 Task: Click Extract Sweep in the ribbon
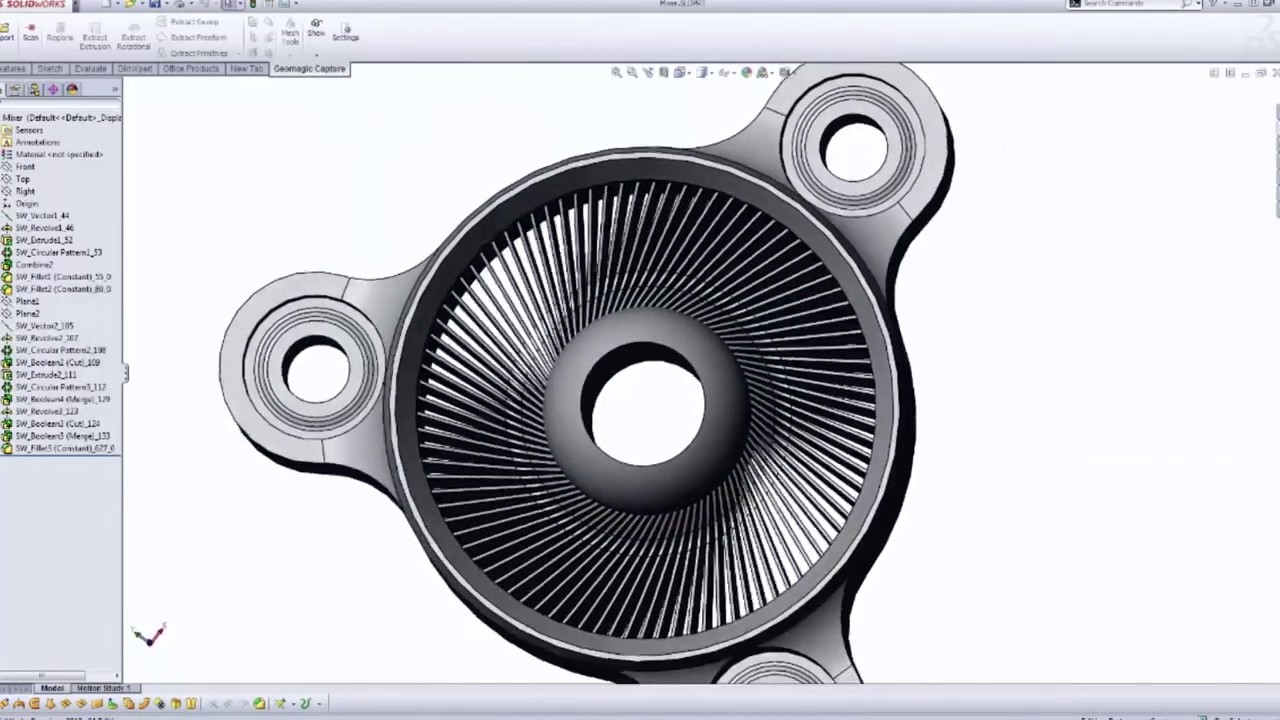188,22
